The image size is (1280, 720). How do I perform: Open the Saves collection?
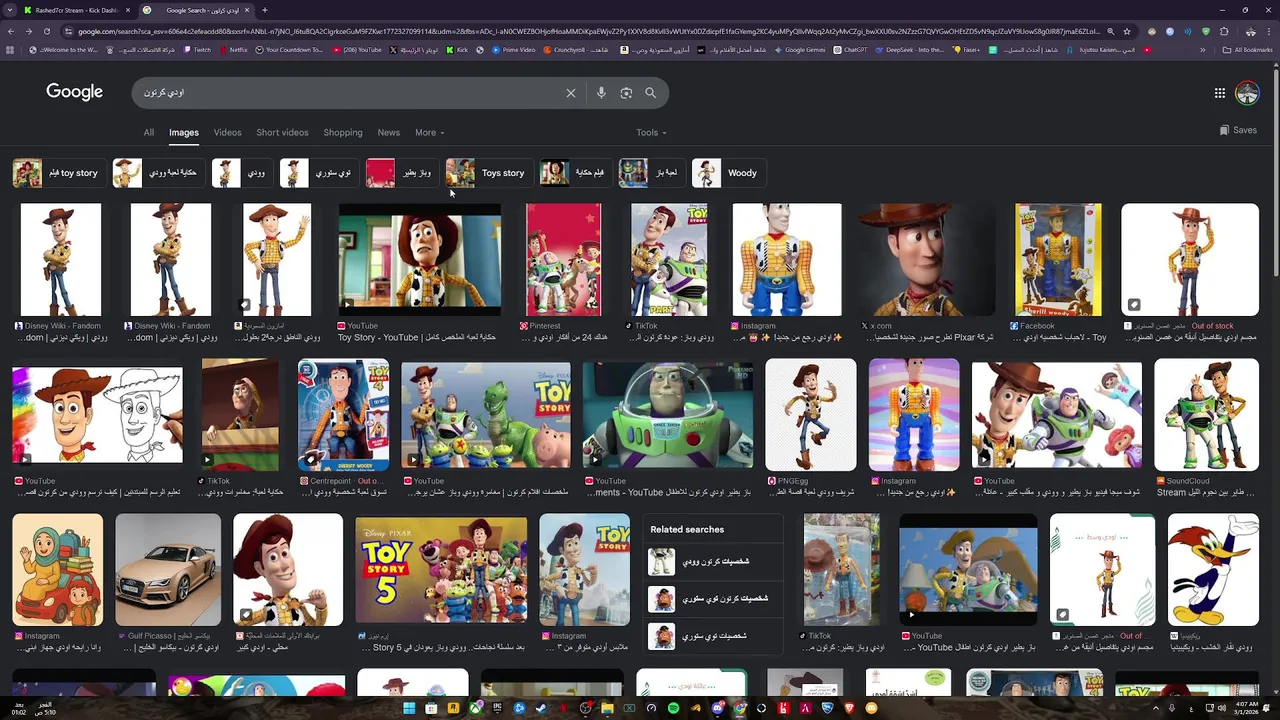coord(1238,130)
